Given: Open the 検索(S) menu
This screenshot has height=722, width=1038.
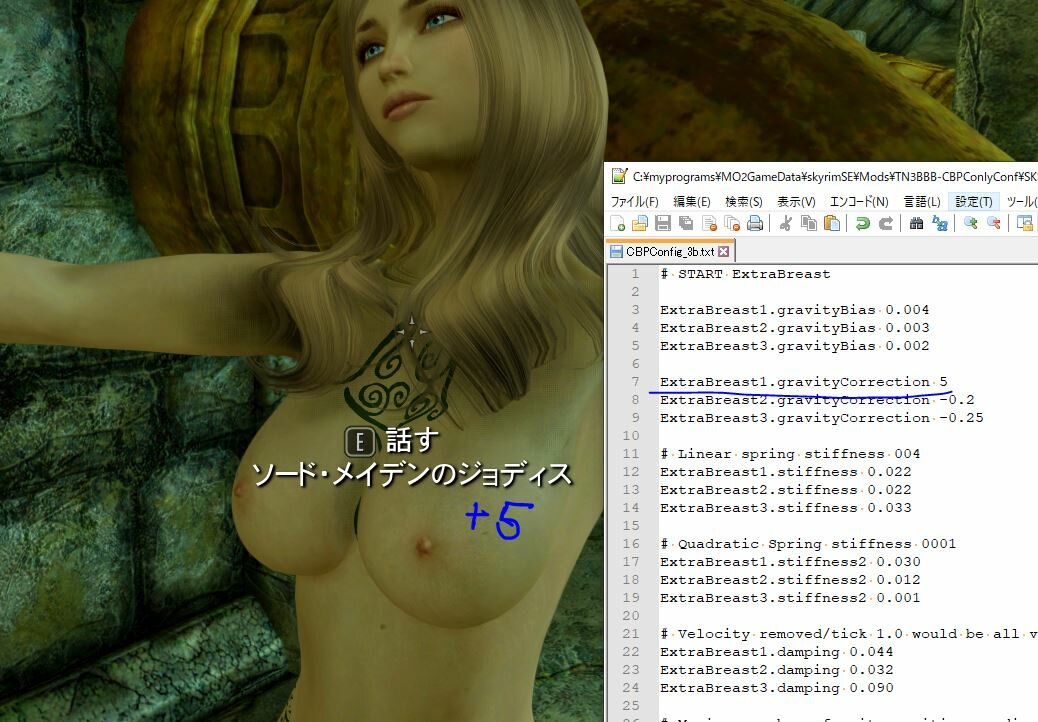Looking at the screenshot, I should pyautogui.click(x=743, y=201).
